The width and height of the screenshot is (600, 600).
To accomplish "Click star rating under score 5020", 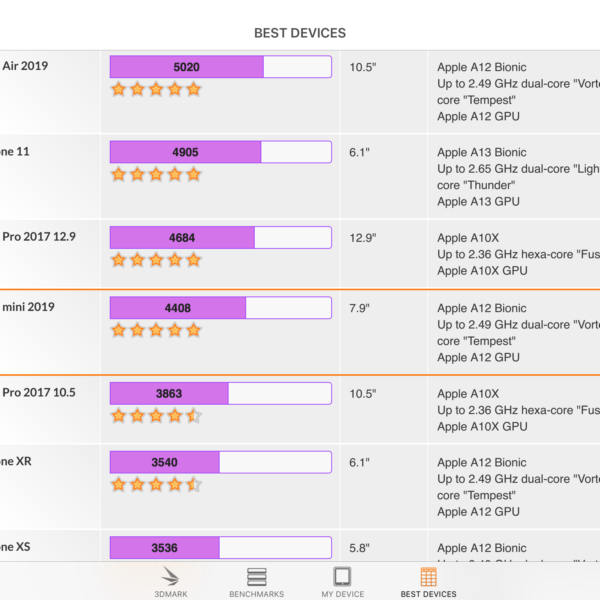I will click(x=156, y=89).
